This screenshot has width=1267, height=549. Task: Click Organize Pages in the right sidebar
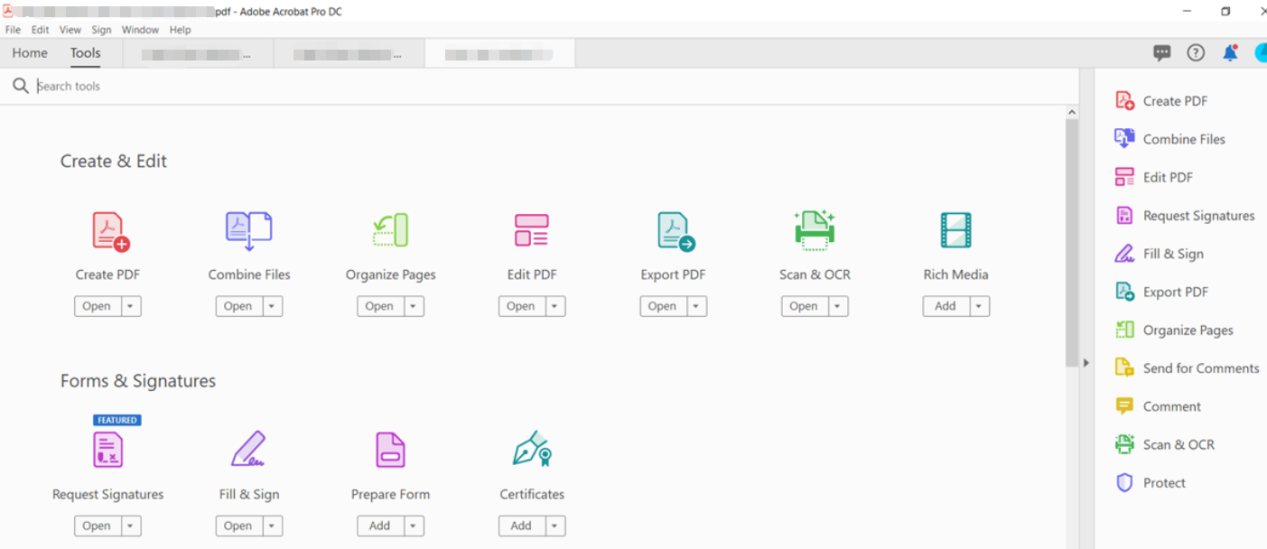tap(1174, 330)
